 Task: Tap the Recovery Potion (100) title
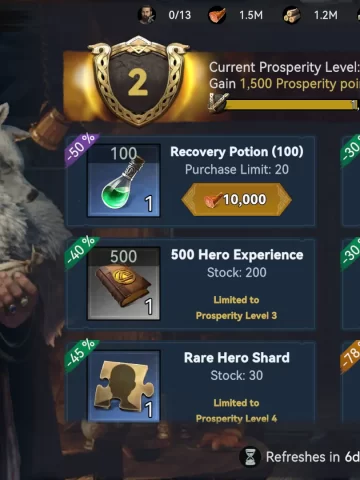(x=237, y=152)
